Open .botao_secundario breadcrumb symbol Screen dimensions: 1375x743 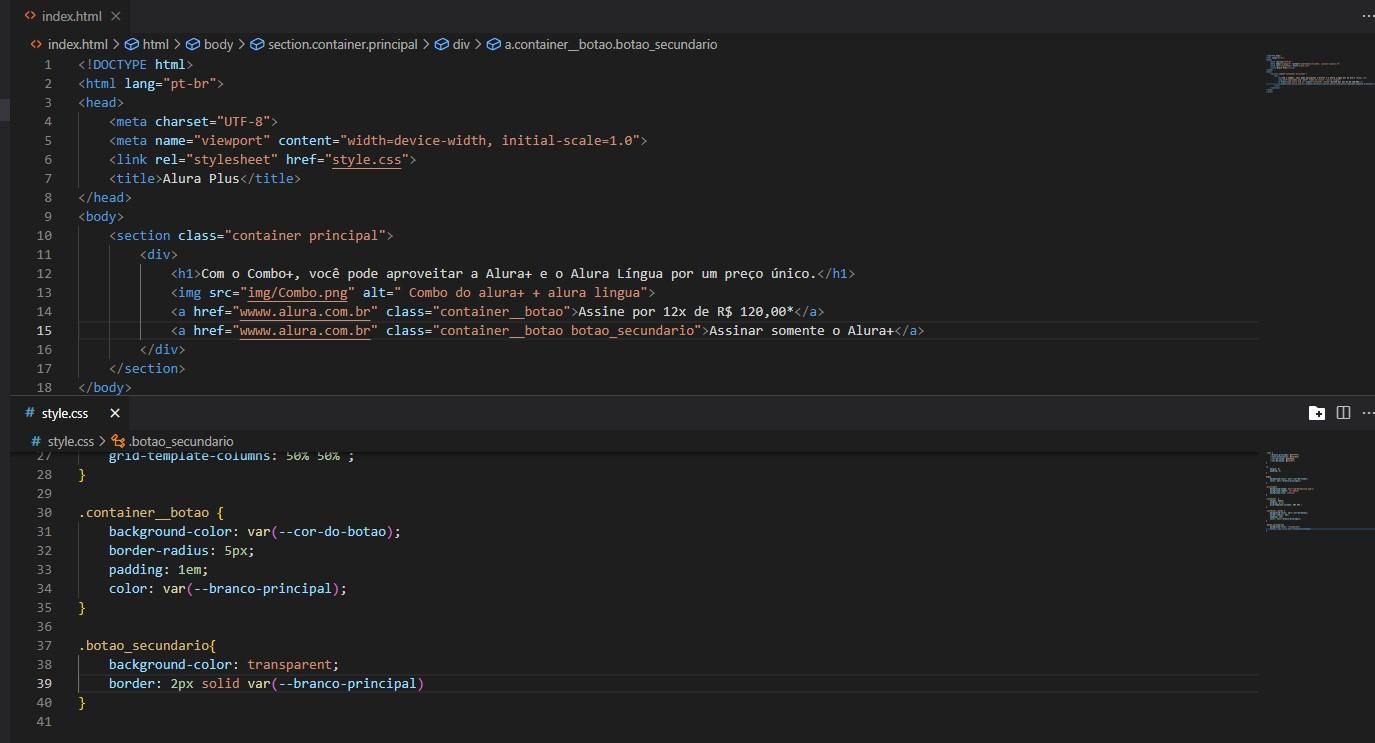click(172, 441)
